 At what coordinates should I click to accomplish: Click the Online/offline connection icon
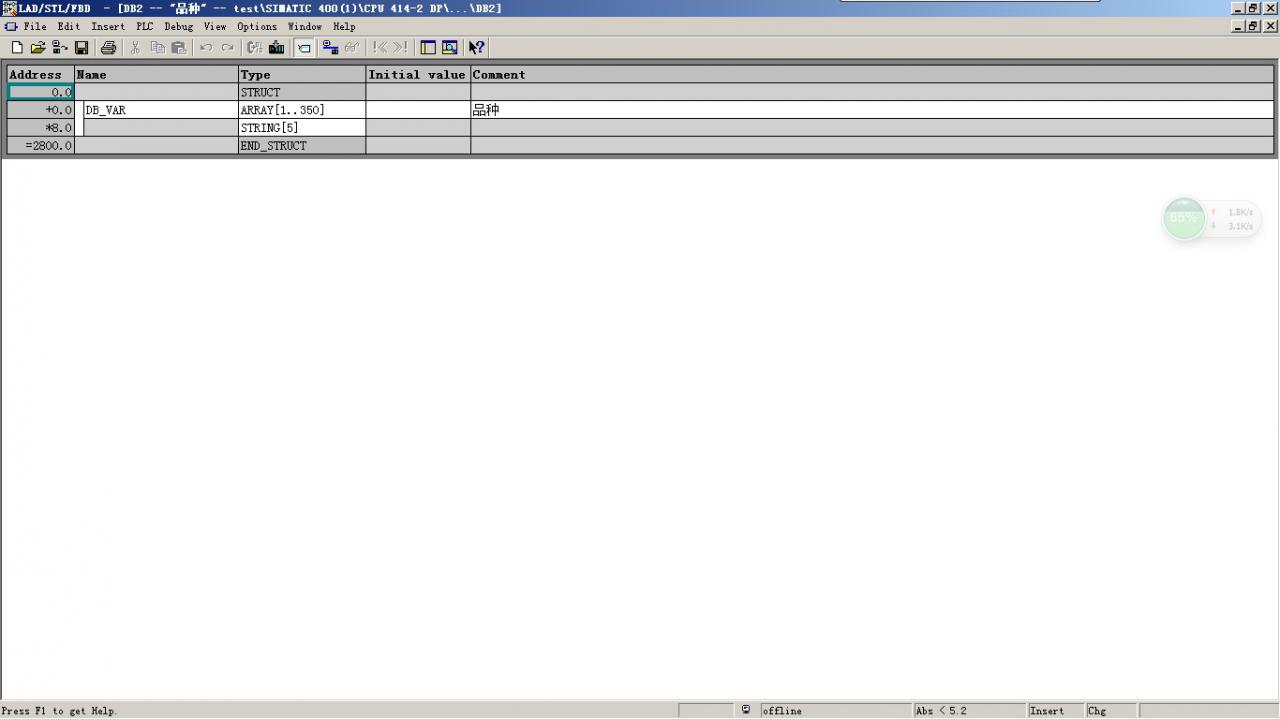330,47
